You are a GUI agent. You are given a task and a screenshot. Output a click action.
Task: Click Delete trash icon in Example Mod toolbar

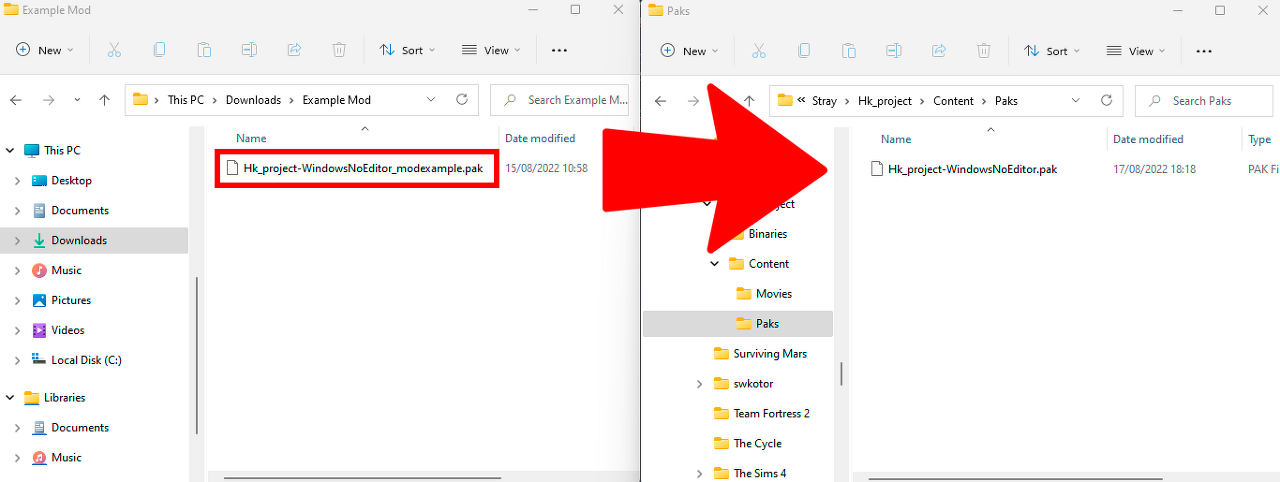(339, 50)
